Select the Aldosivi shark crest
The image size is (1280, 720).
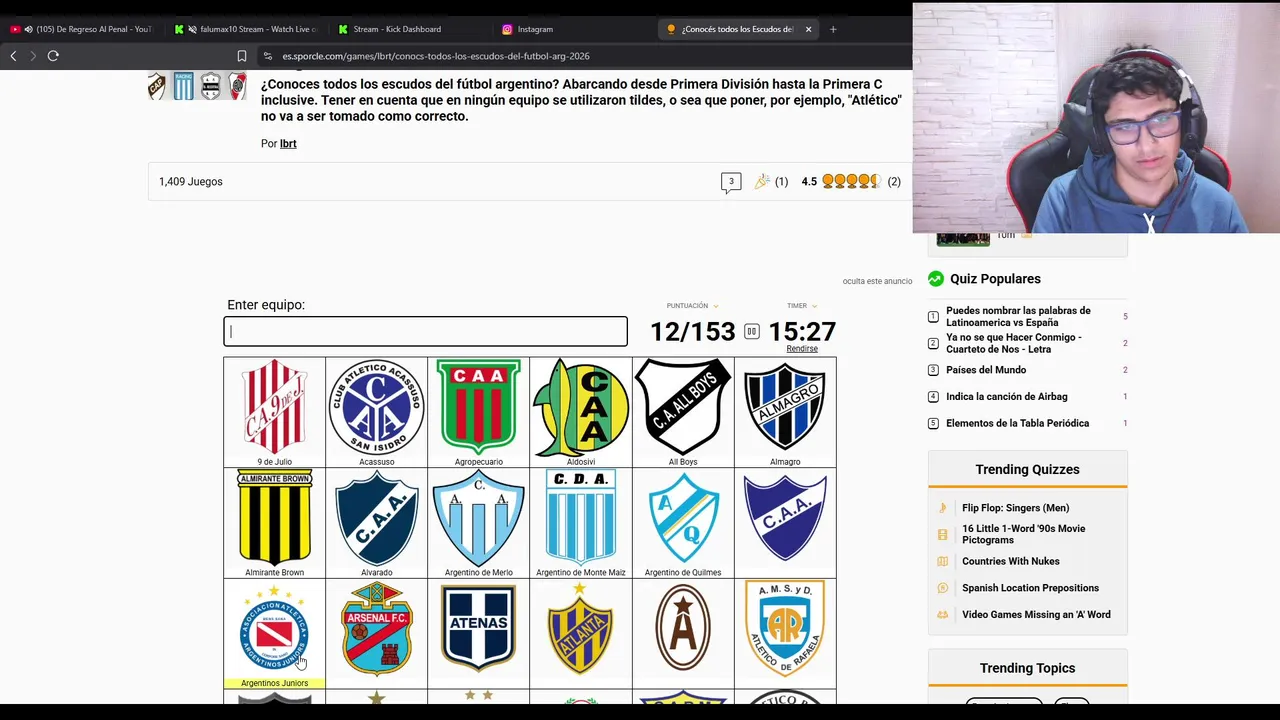580,408
